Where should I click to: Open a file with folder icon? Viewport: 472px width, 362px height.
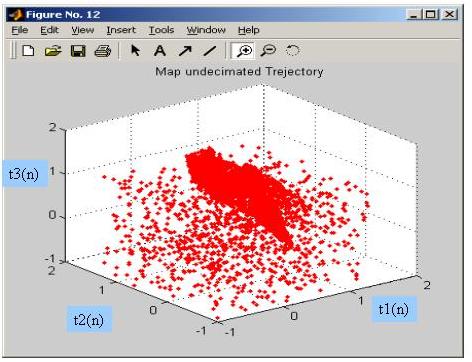pos(53,51)
